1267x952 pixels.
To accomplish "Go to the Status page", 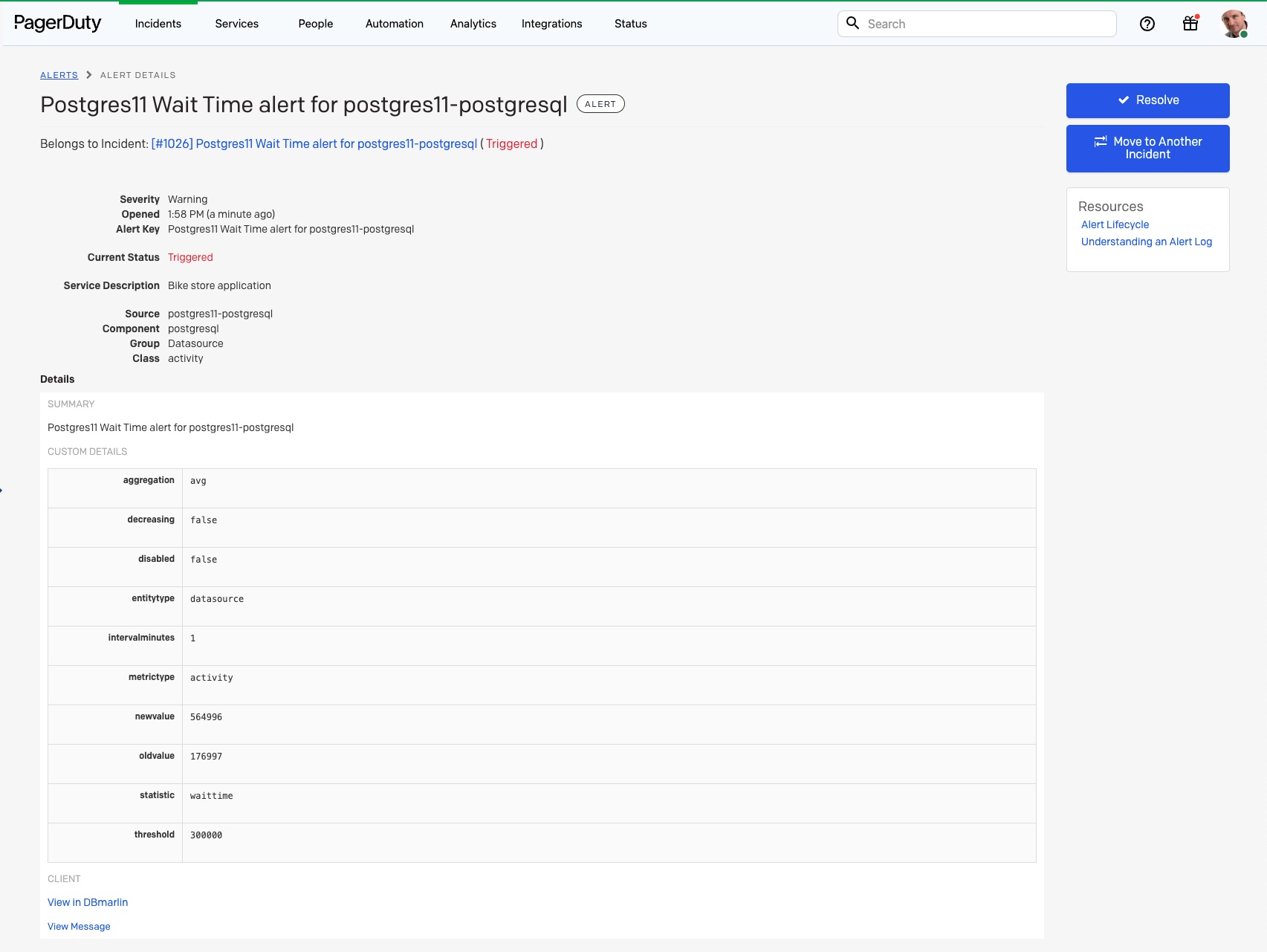I will tap(630, 24).
